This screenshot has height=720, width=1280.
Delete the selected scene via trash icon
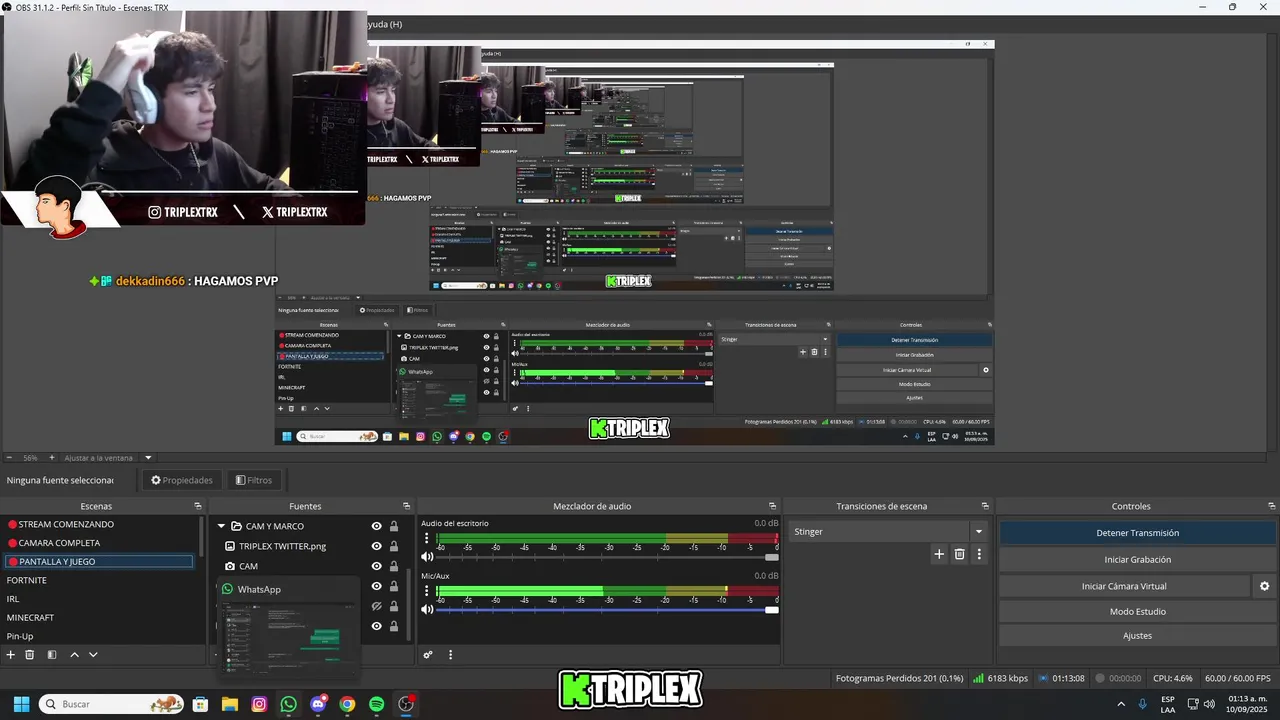pos(30,655)
